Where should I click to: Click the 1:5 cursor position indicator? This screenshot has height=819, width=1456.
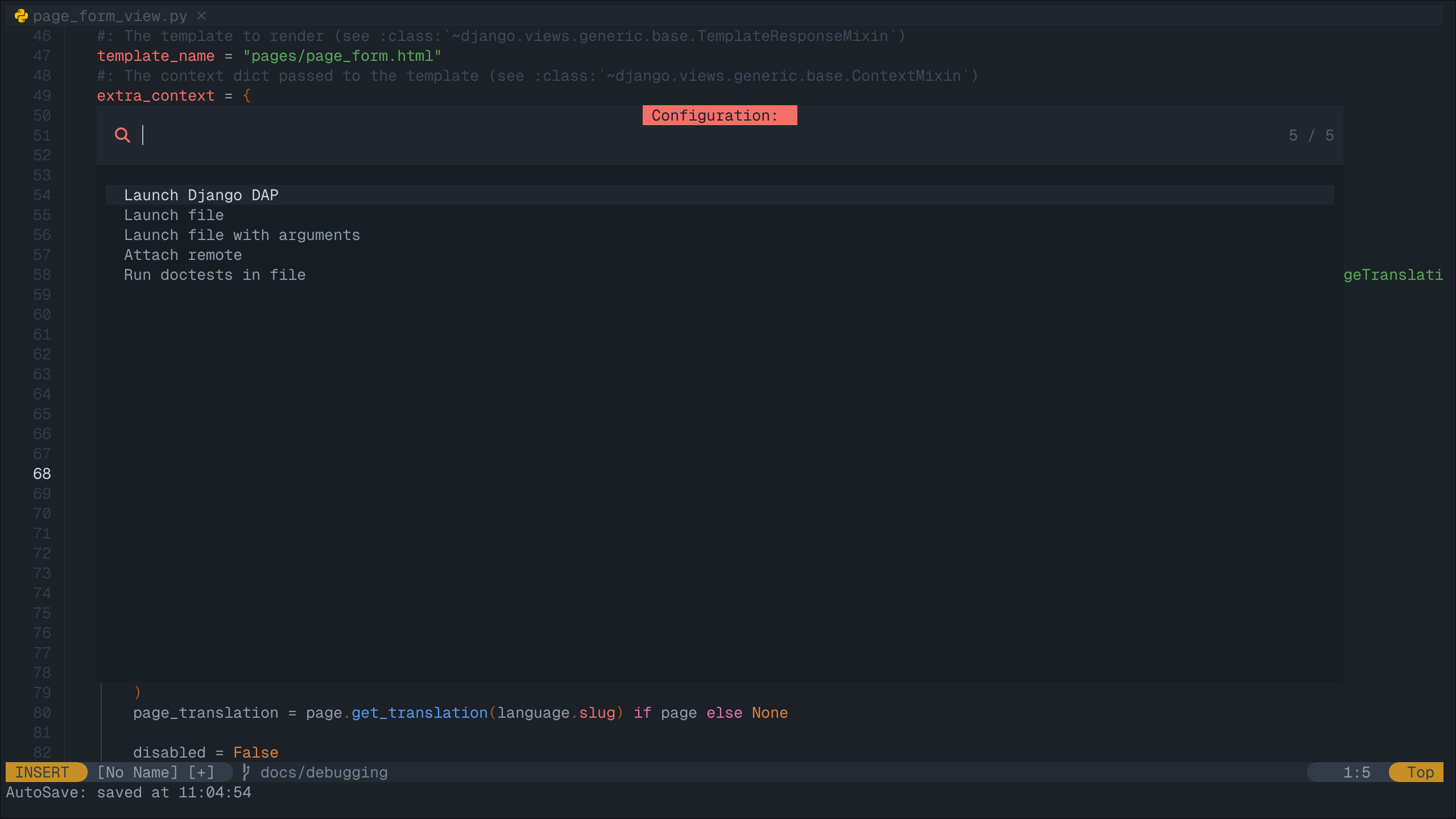click(x=1356, y=772)
